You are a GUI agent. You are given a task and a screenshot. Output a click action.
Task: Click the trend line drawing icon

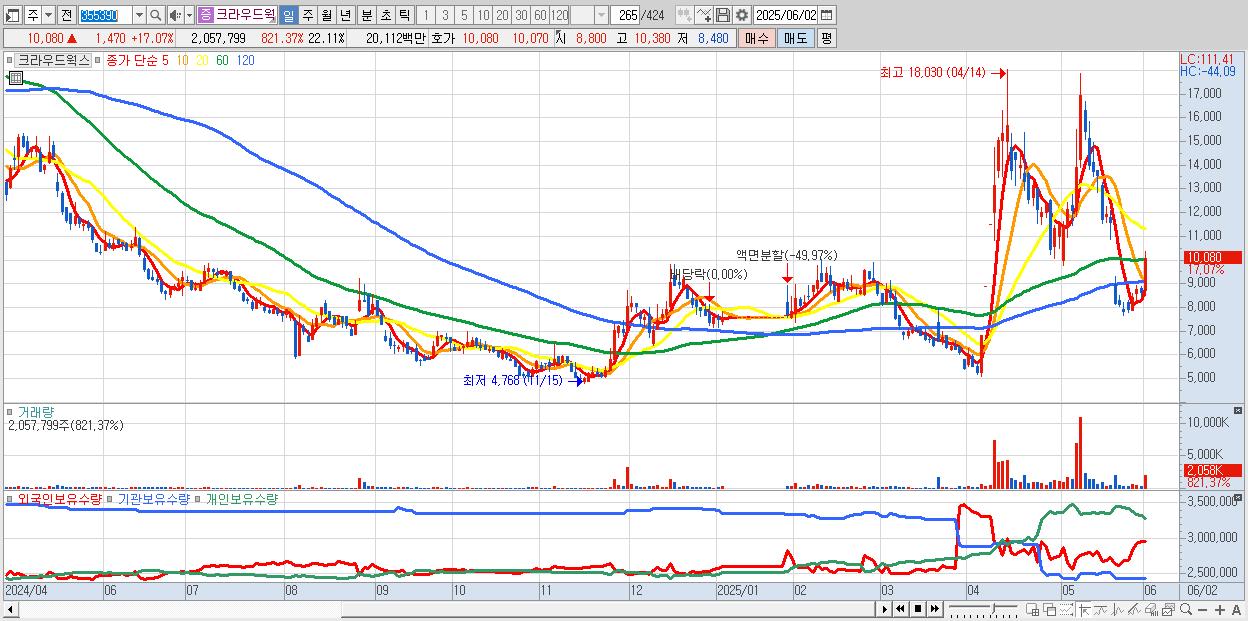tap(1101, 609)
